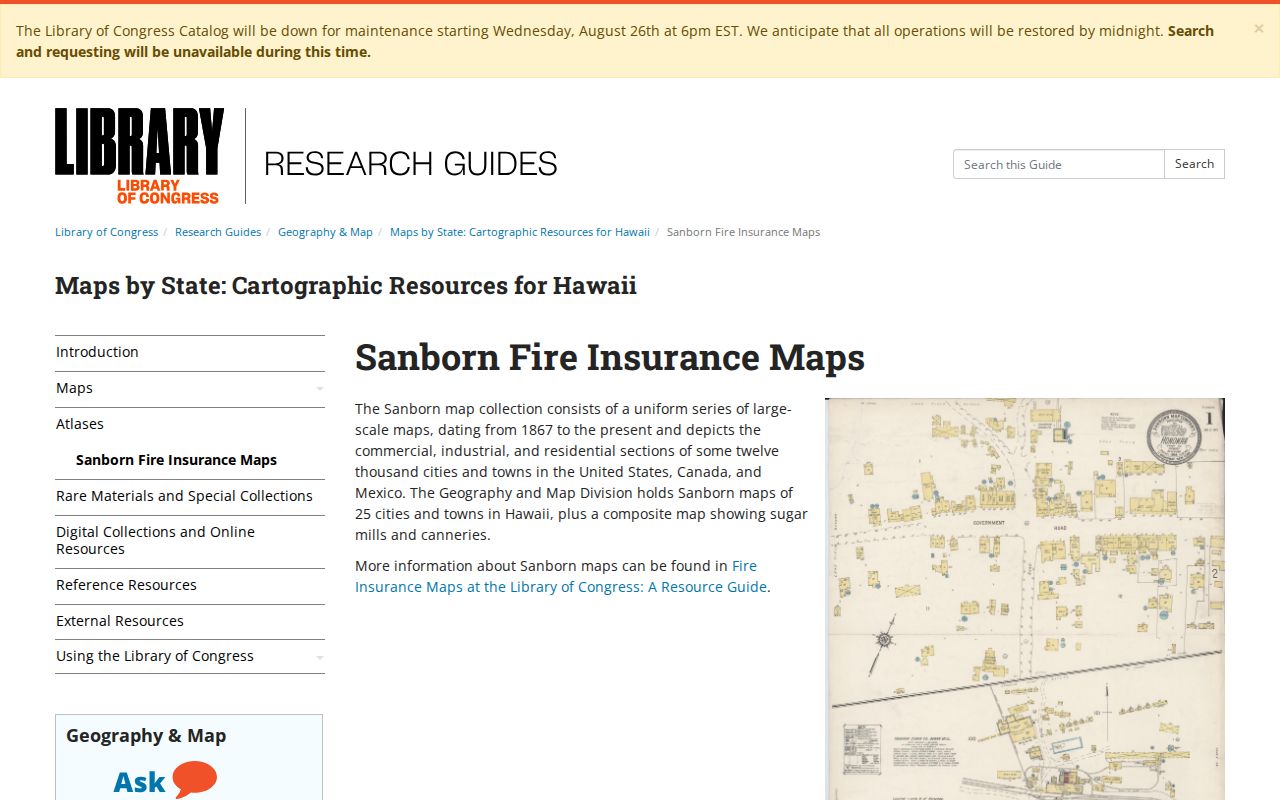This screenshot has width=1280, height=800.
Task: Expand Using the Library of Congress submenu
Action: (x=319, y=657)
